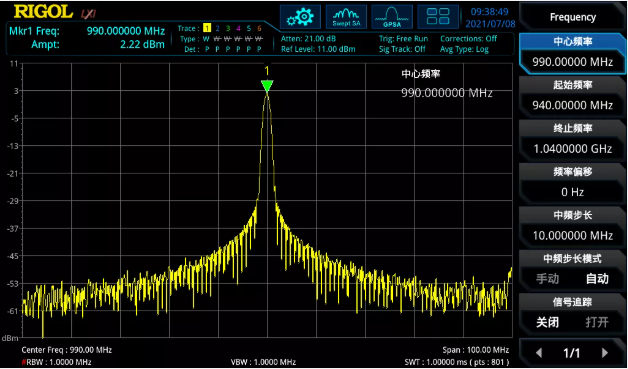The image size is (628, 369).
Task: Set CF step mode to 手动
Action: (547, 279)
